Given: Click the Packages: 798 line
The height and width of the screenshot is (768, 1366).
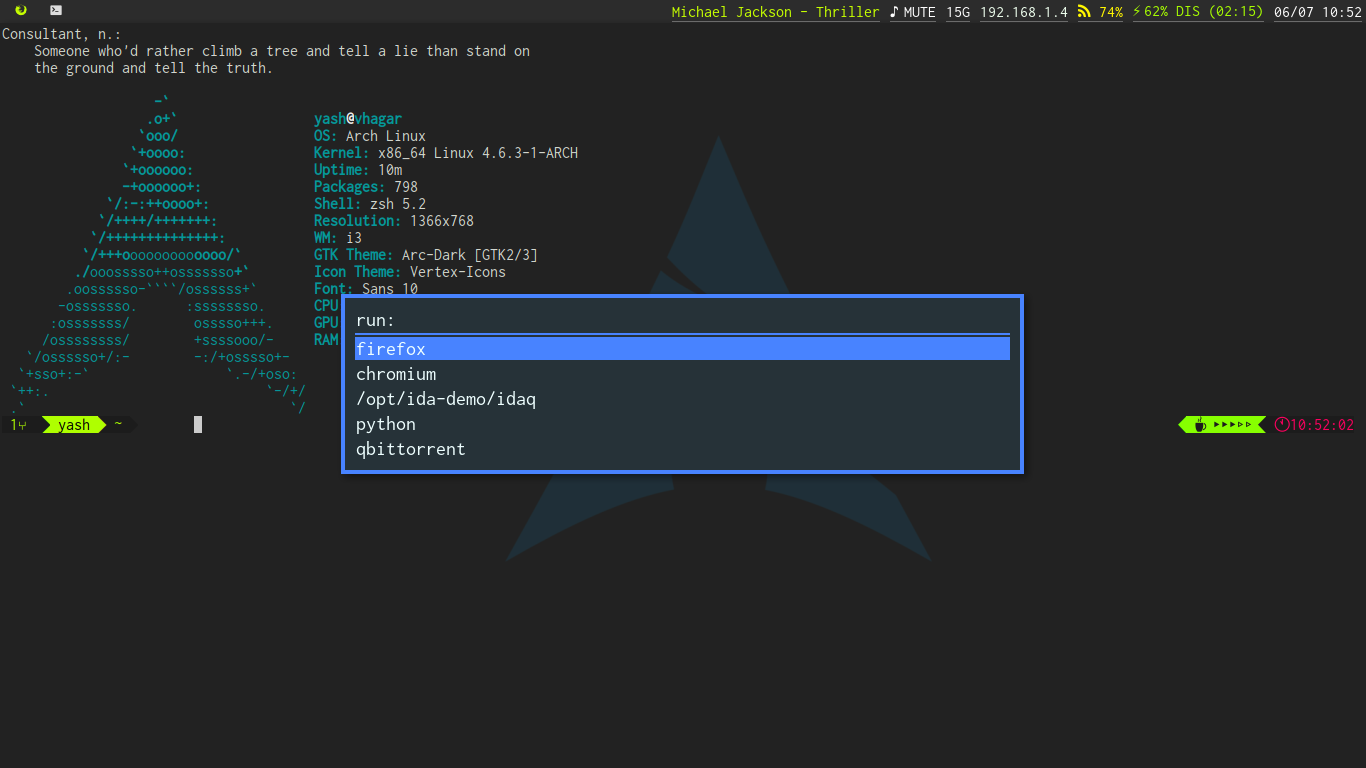Looking at the screenshot, I should coord(366,187).
